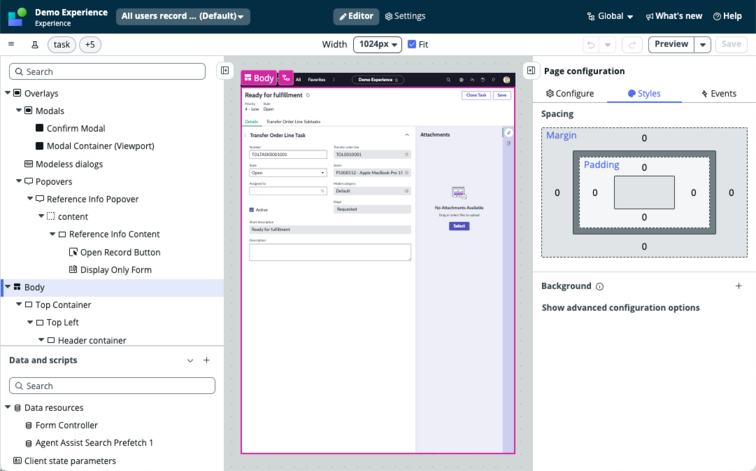Screen dimensions: 756x471
Task: Click the Body grid icon in the tree
Action: [17, 287]
